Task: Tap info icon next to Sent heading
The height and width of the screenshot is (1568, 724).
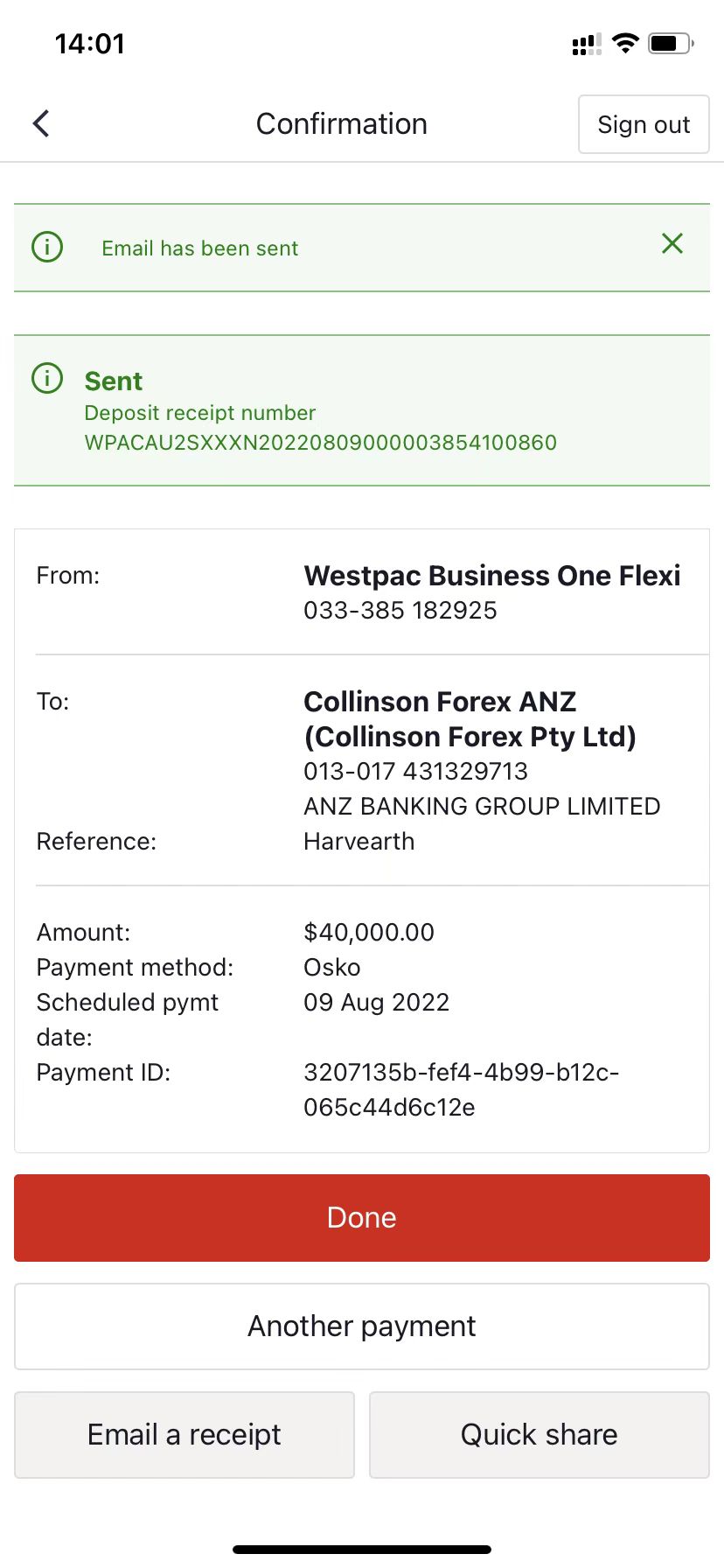Action: click(47, 378)
